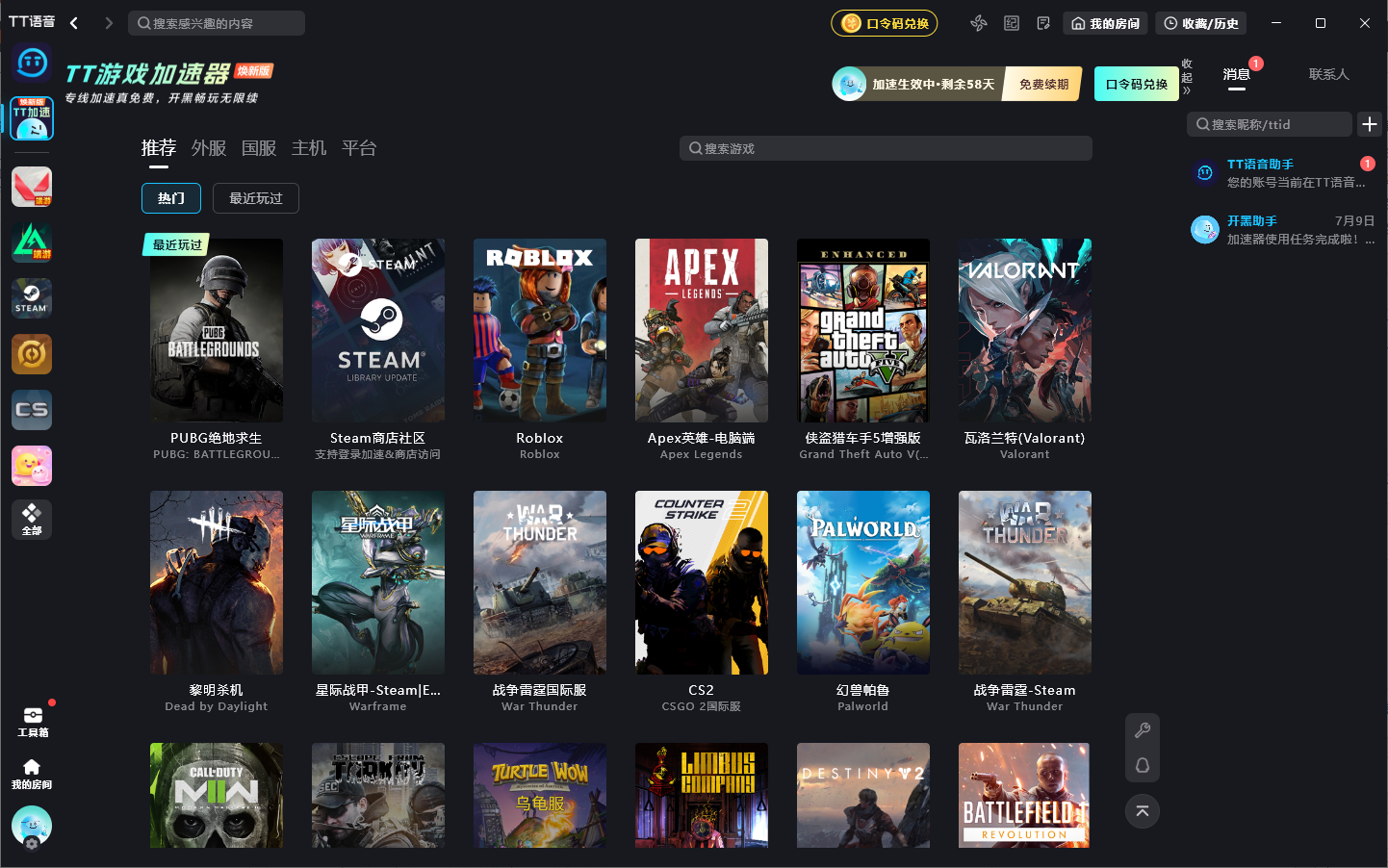The height and width of the screenshot is (868, 1388).
Task: Click the 搜索游戏 search field
Action: coord(886,148)
